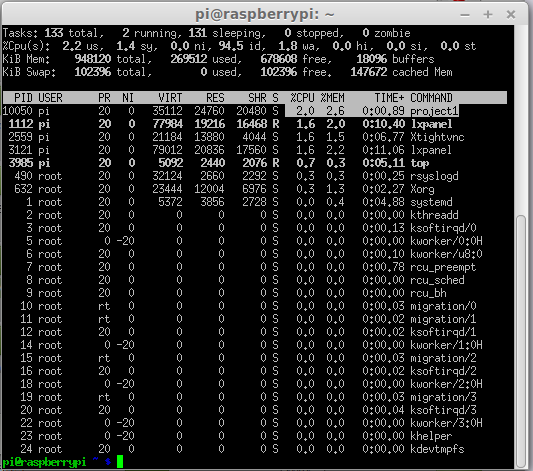Click the TIME+ column header
The height and width of the screenshot is (471, 533).
(389, 98)
